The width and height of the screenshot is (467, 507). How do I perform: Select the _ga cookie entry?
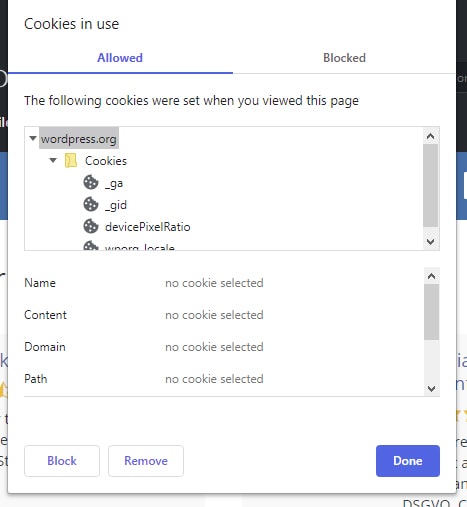point(114,183)
